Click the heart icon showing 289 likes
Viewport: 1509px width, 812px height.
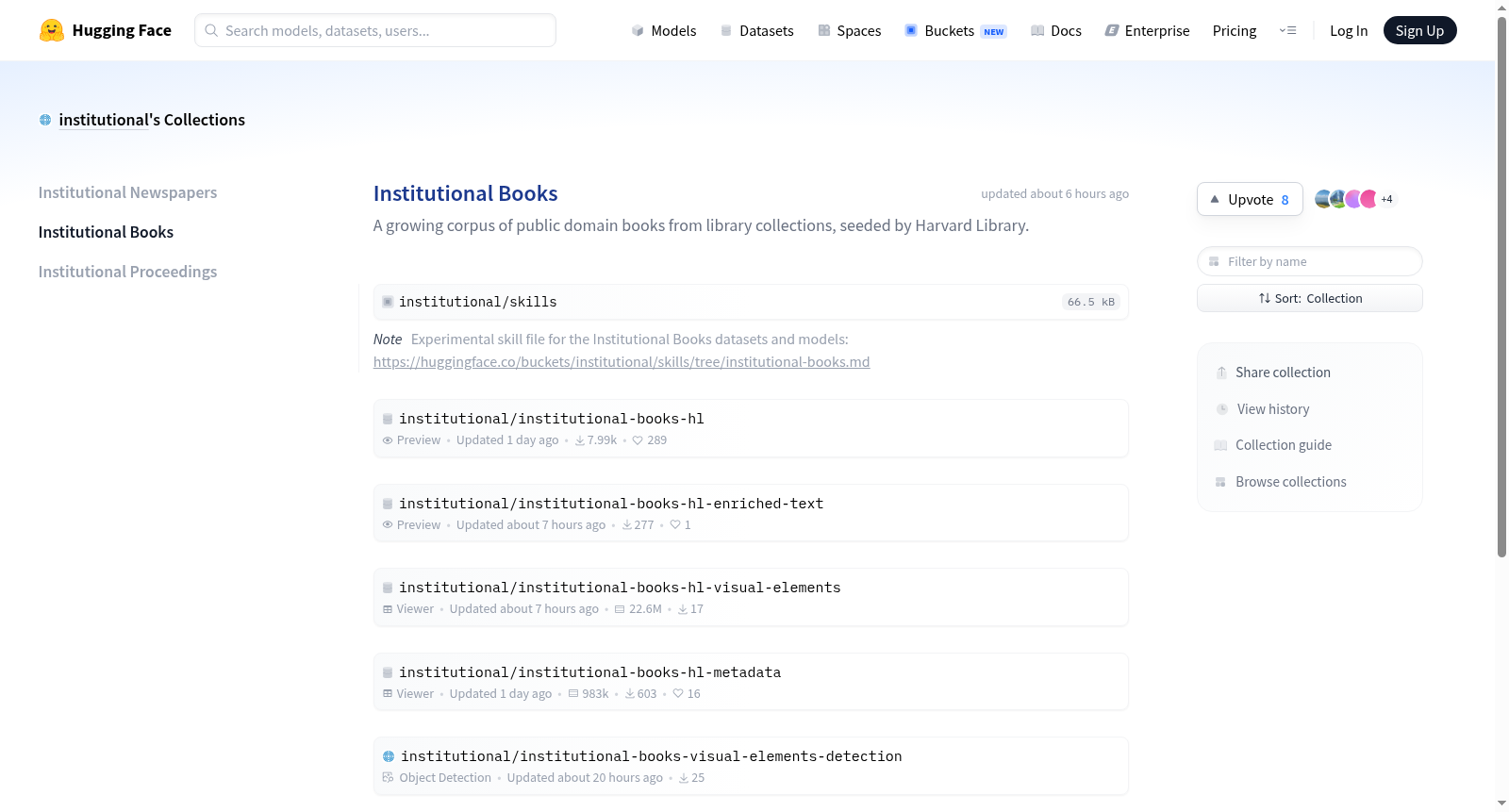[638, 440]
